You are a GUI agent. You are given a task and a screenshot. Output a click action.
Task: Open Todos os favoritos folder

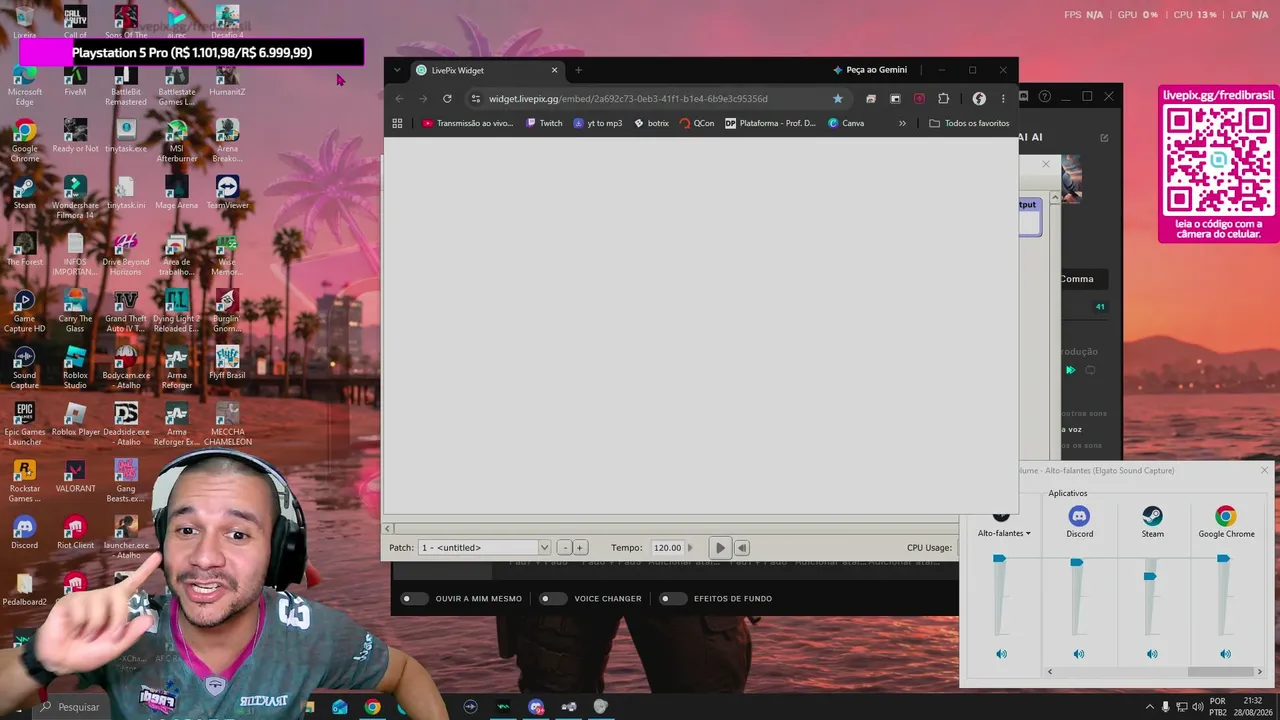[969, 123]
